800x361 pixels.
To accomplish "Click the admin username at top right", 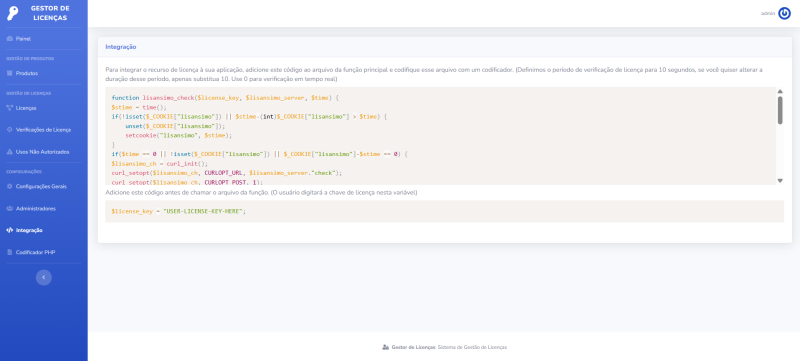I will (x=768, y=14).
